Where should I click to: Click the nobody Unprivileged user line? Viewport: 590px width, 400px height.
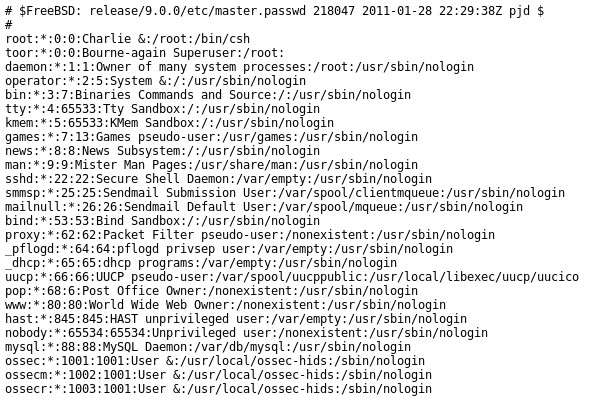click(x=246, y=333)
